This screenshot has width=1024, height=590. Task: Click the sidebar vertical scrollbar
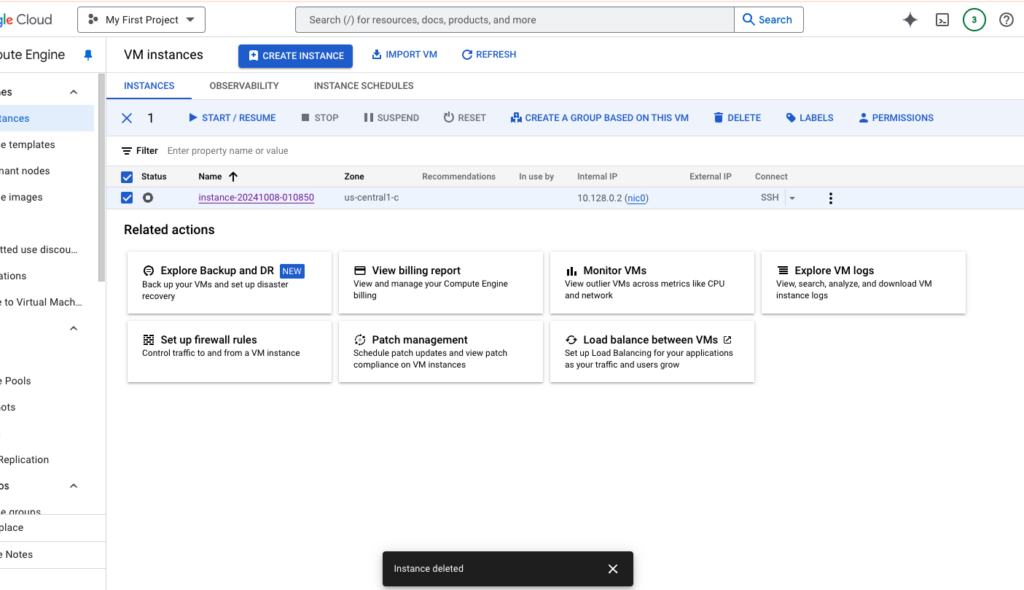coord(101,178)
